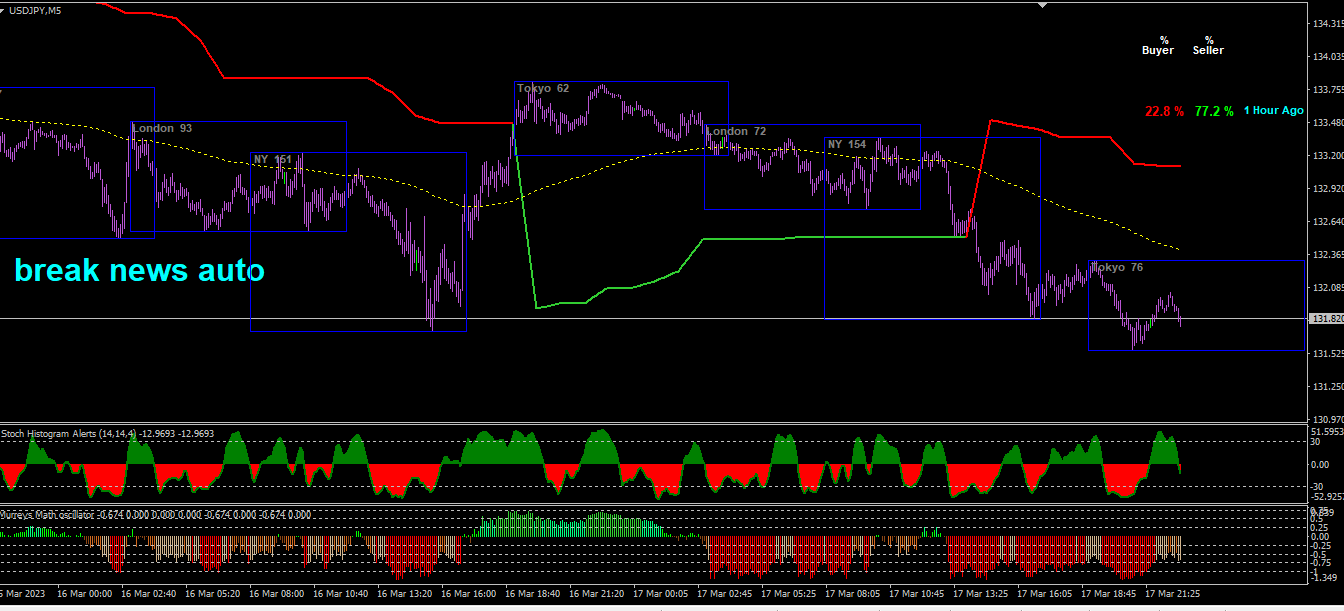The height and width of the screenshot is (611, 1344).
Task: Click the 134.310 level on price scale
Action: tap(1326, 24)
